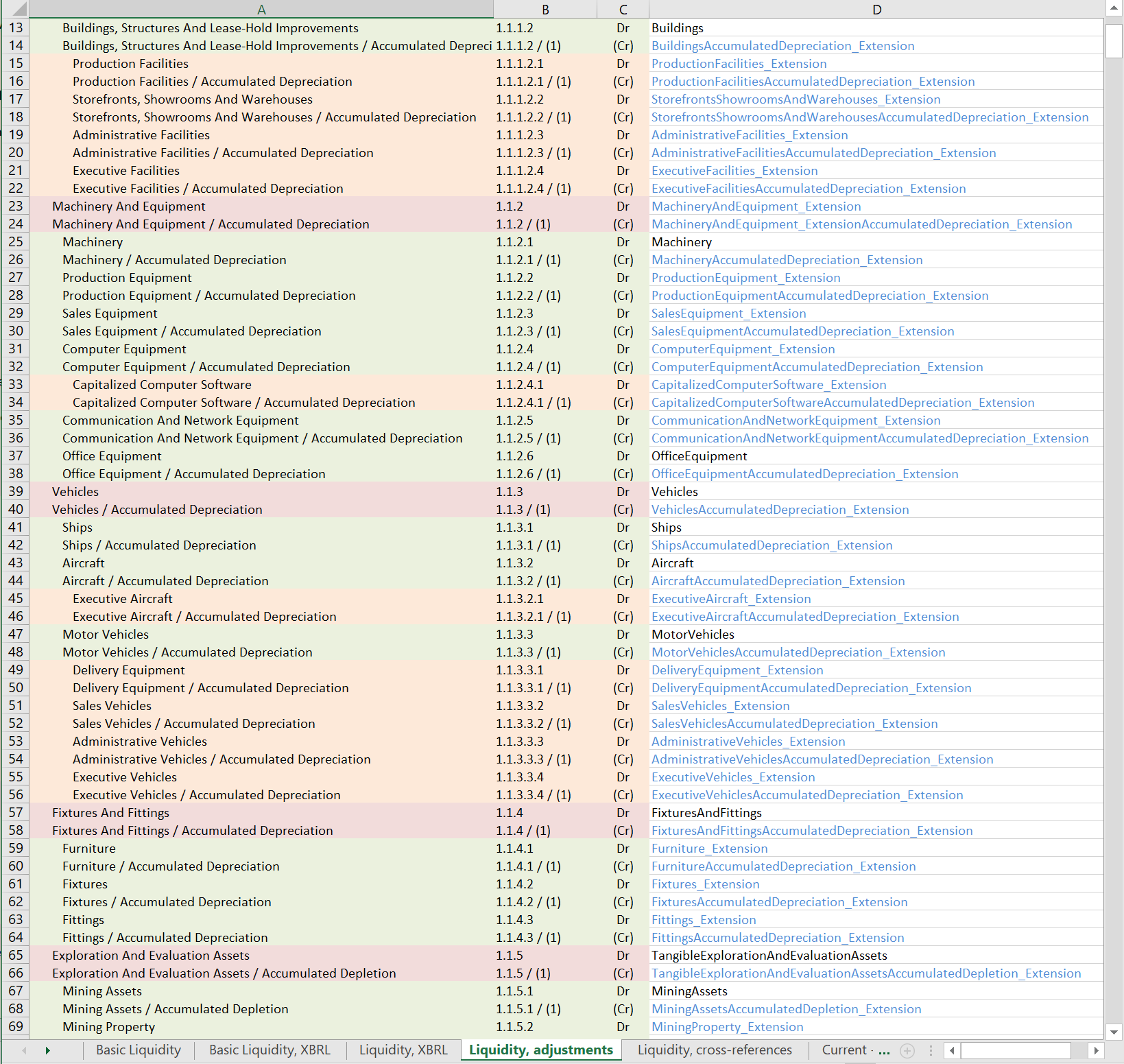Viewport: 1124px width, 1064px height.
Task: Select cell 'Machinery And Equipment' in row 23
Action: [261, 206]
